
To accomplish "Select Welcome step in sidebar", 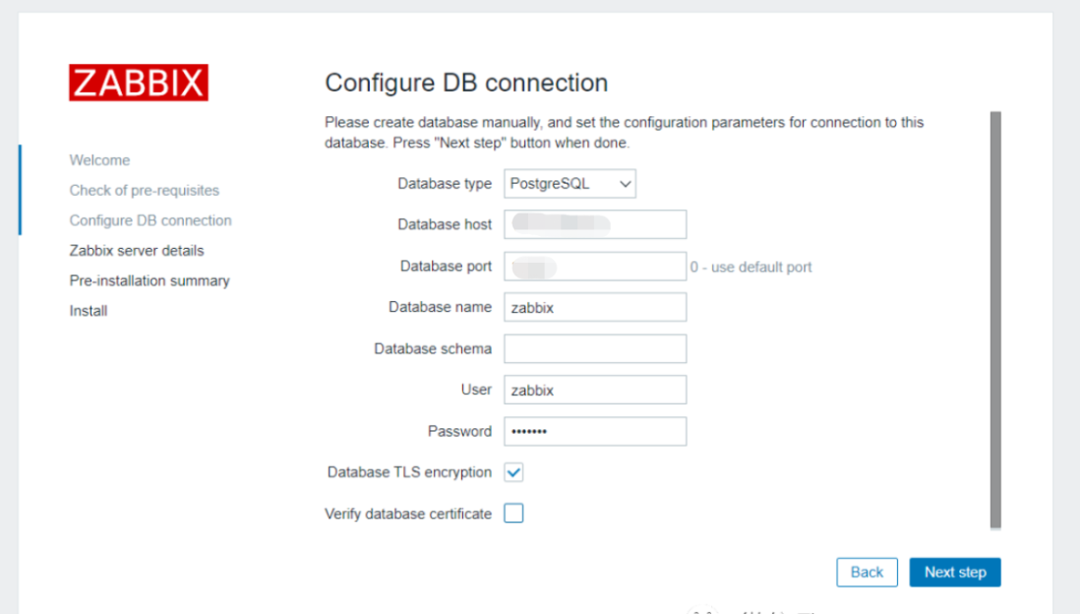I will pos(99,160).
